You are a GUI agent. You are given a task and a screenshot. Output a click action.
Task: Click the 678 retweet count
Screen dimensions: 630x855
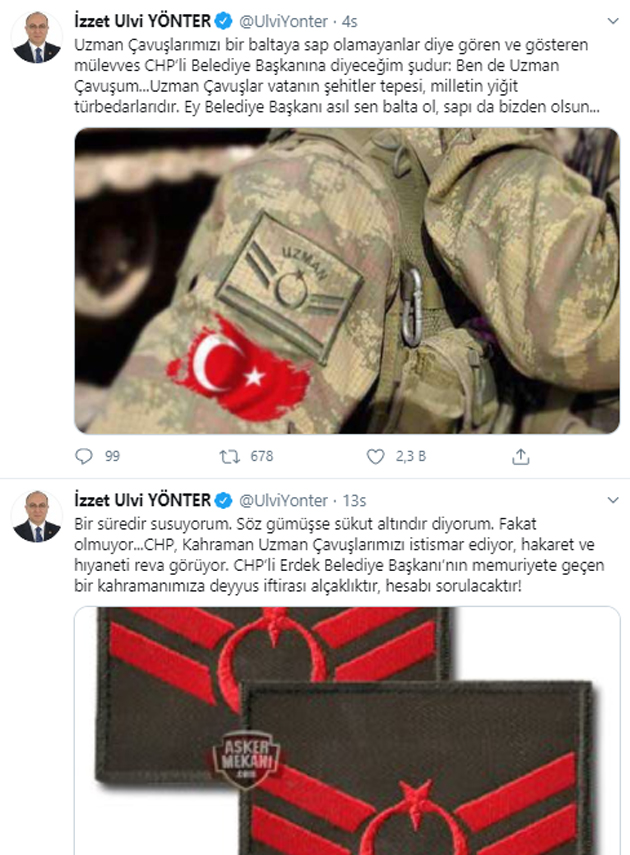pos(262,456)
